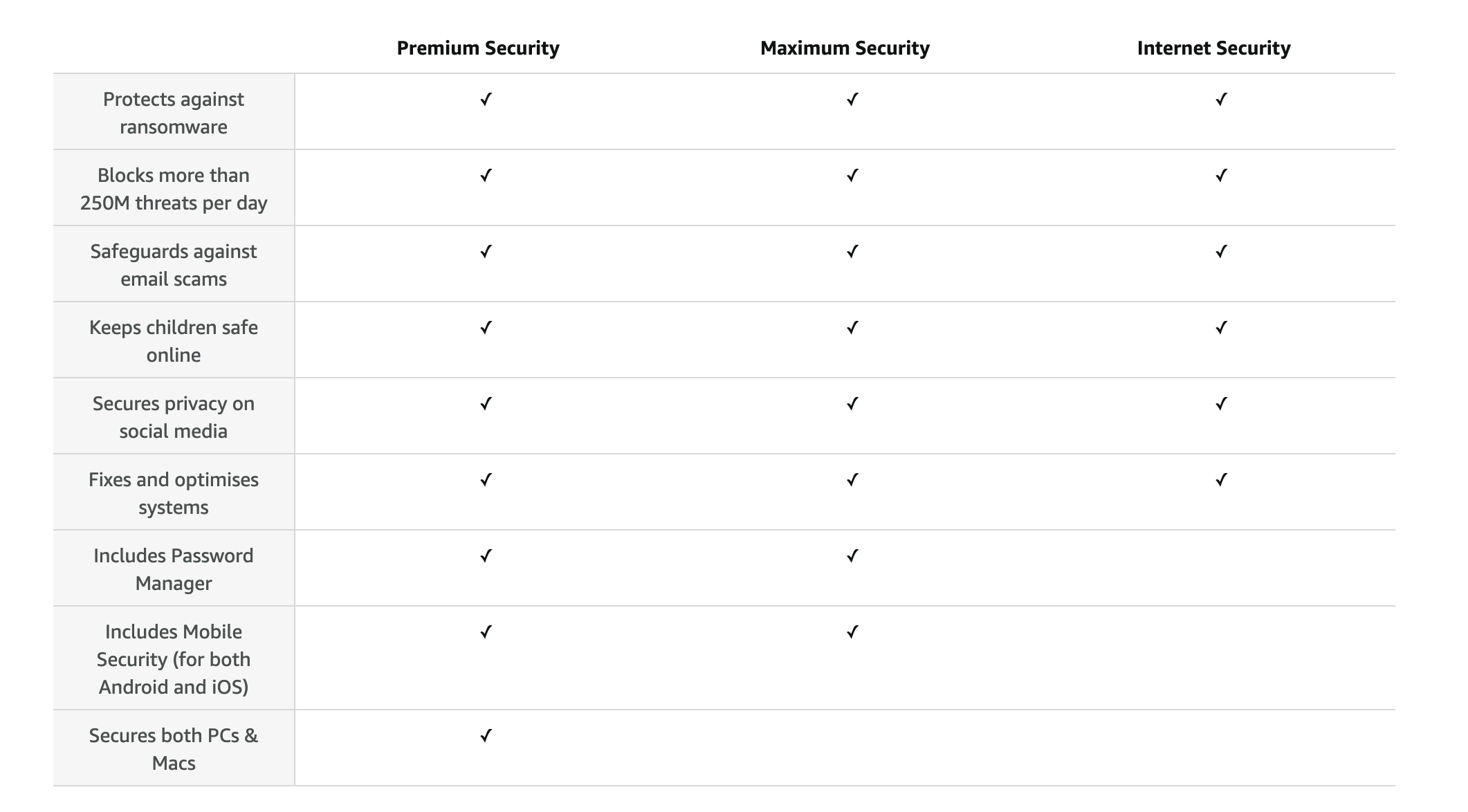This screenshot has height=812, width=1468.
Task: Click Internet Security fixes and optimises checkmark
Action: coord(1221,480)
